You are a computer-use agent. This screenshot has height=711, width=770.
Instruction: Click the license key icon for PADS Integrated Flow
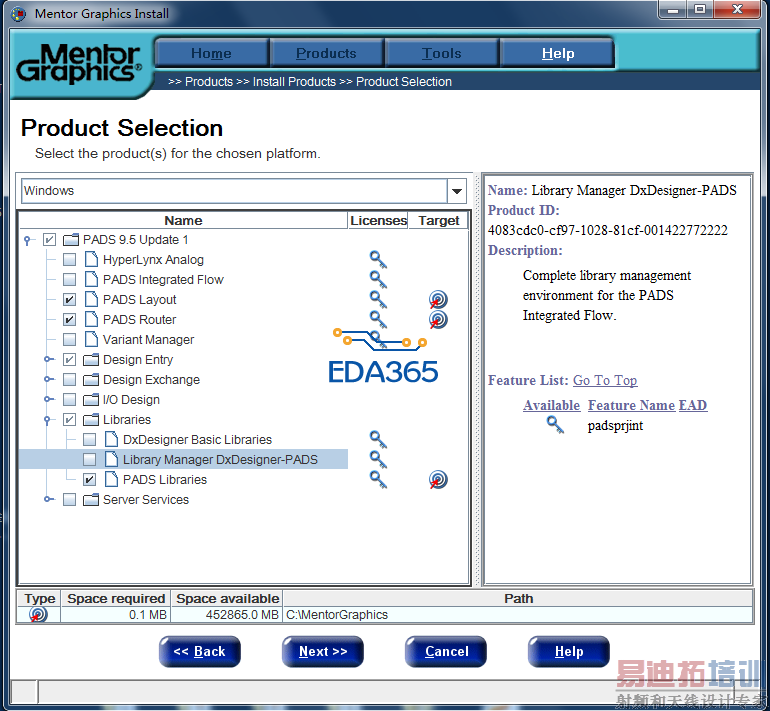coord(378,279)
